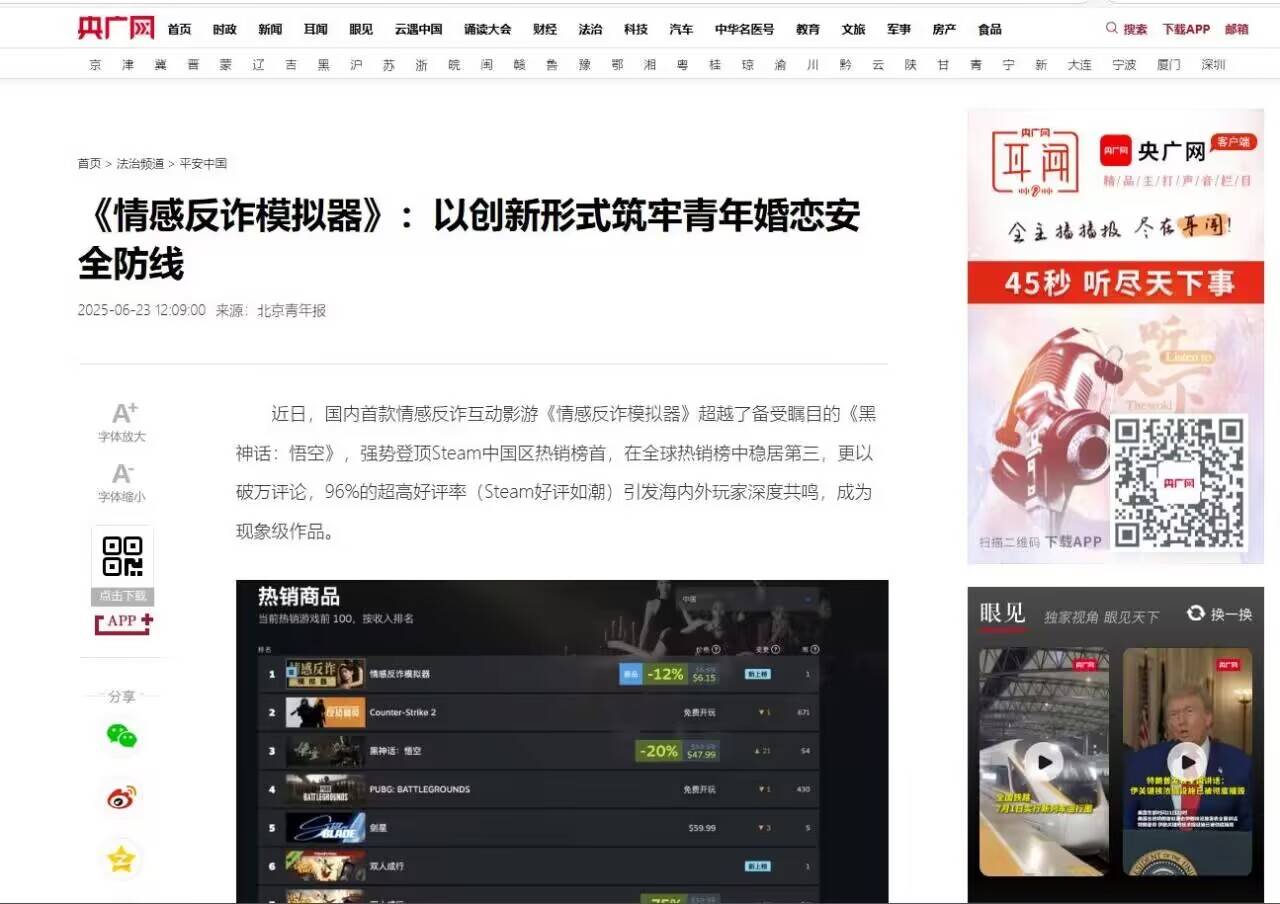
Task: Play the high-speed train video
Action: [x=1043, y=763]
